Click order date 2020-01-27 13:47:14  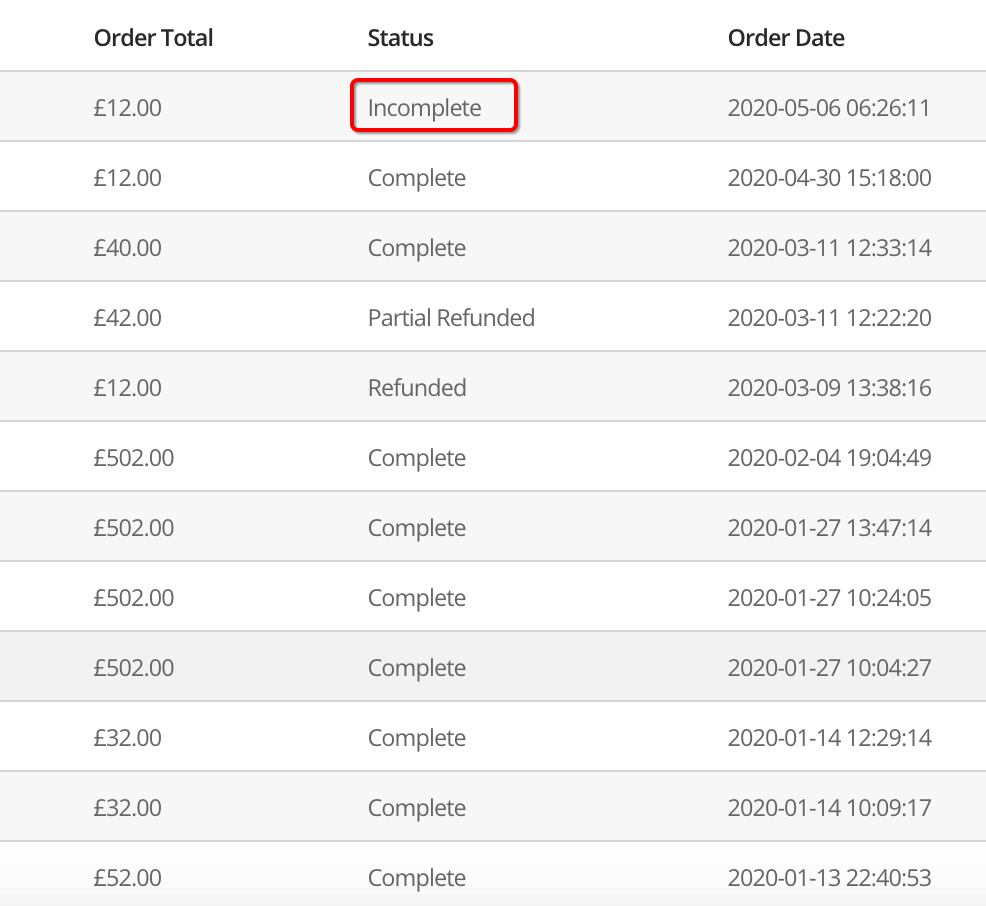click(x=829, y=528)
